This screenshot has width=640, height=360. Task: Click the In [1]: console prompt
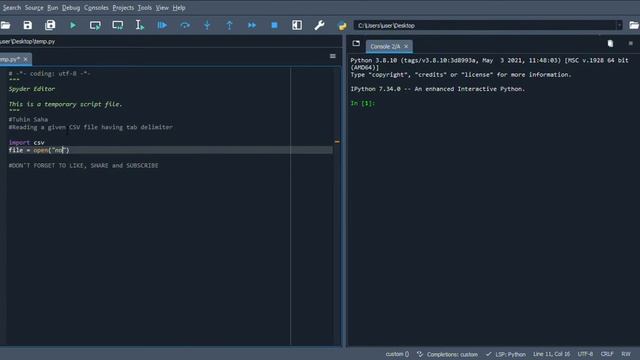(362, 103)
